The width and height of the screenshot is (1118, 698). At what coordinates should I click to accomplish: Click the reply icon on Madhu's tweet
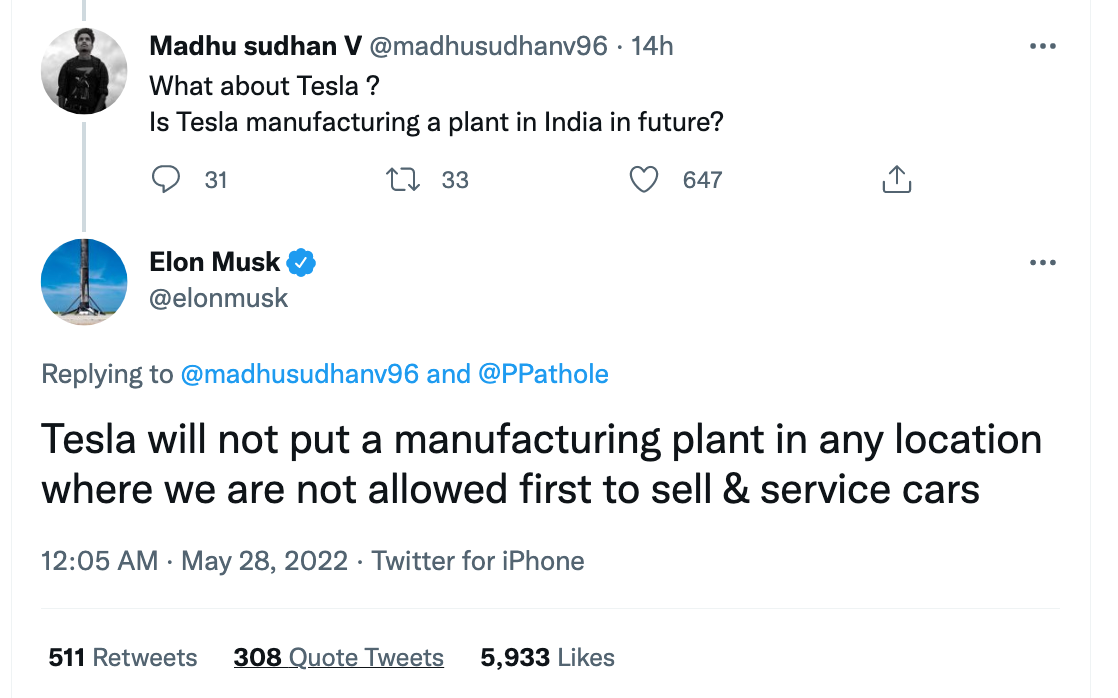[166, 180]
